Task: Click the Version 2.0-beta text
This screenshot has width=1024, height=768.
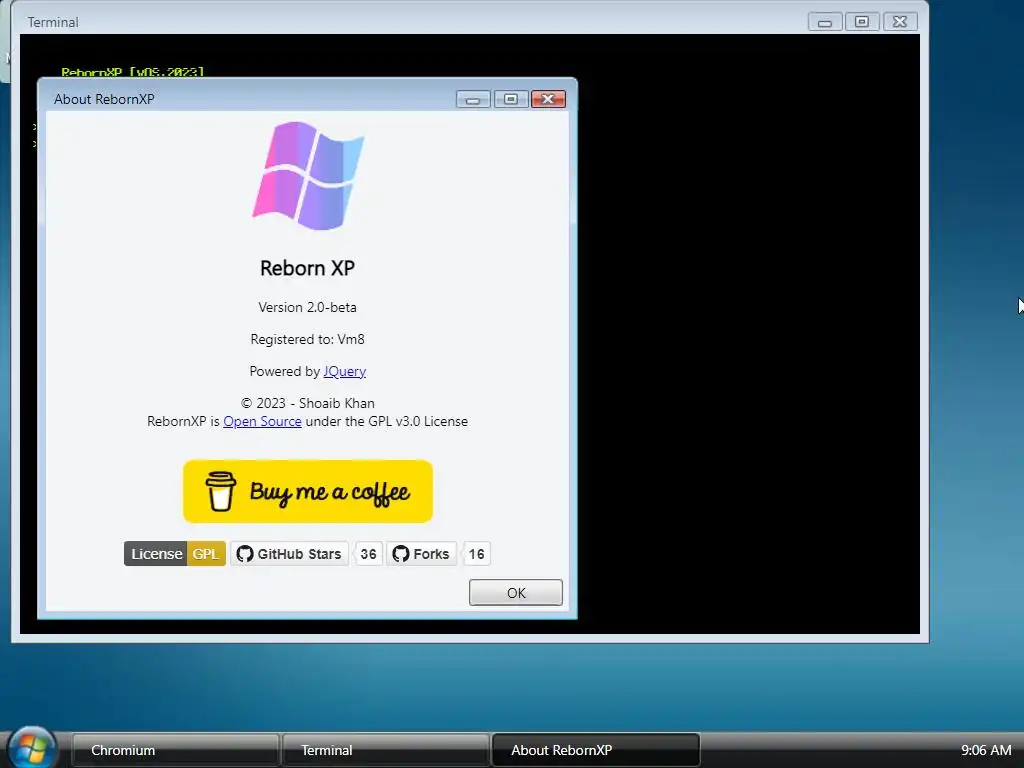Action: coord(307,307)
